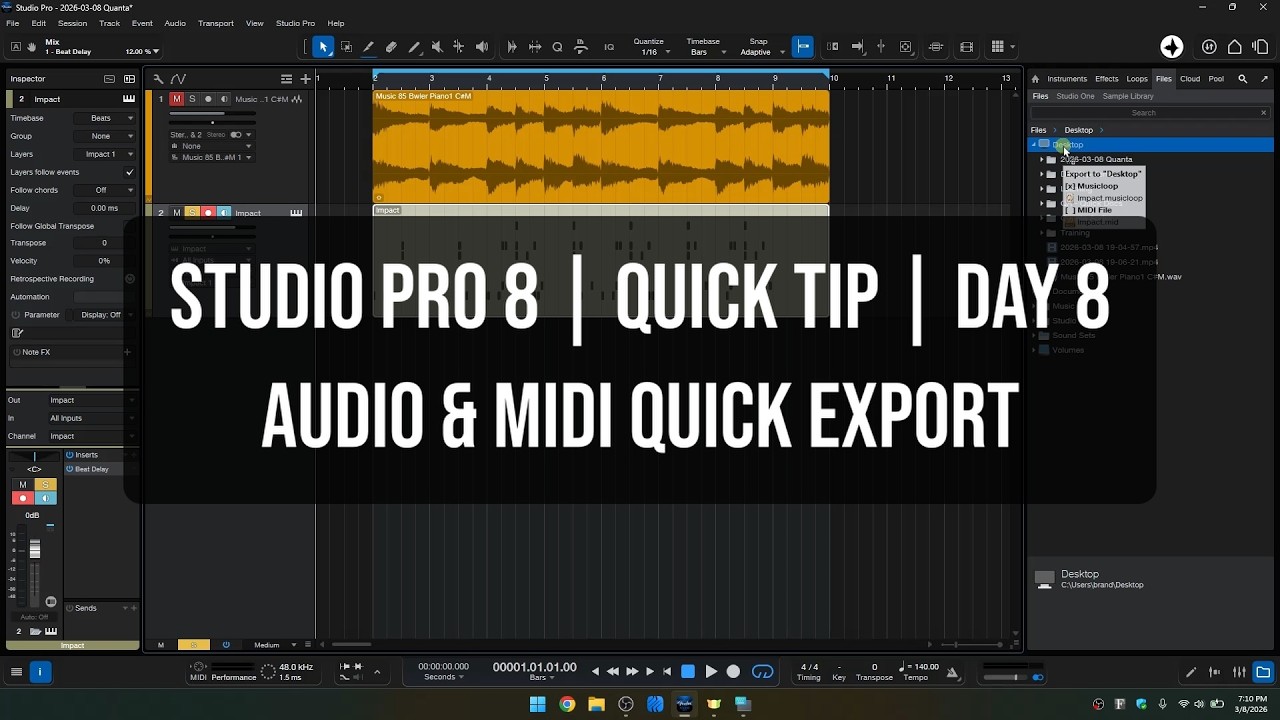Viewport: 1280px width, 720px height.
Task: Click the browser Search field
Action: [1150, 113]
